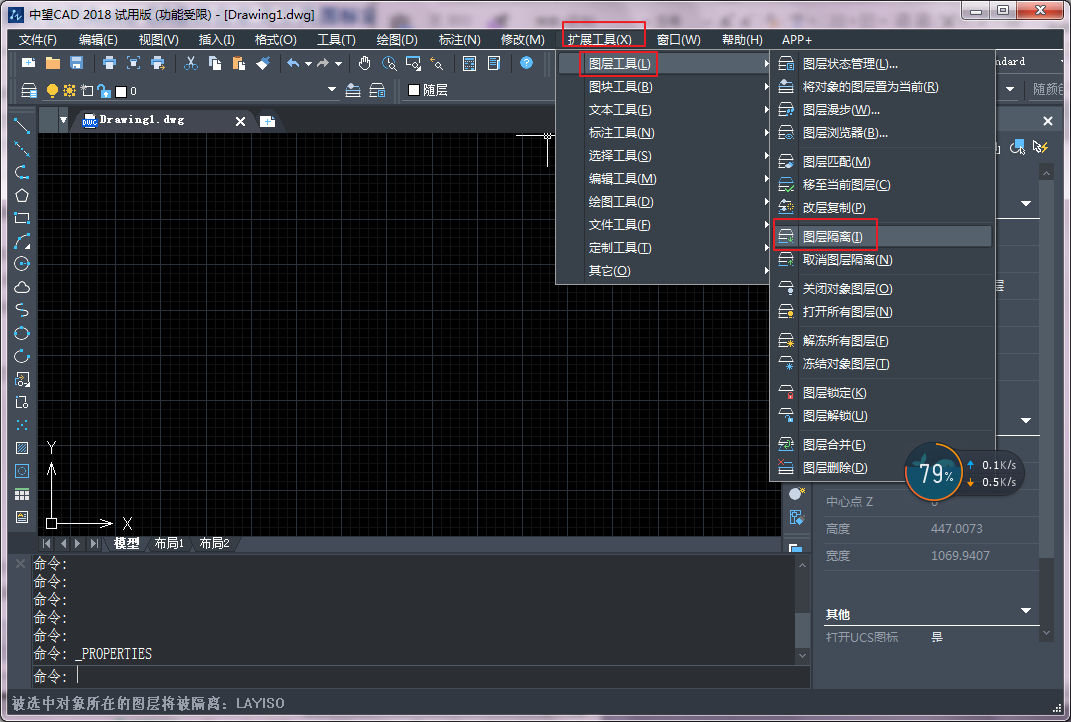
Task: Select the Rectangle drawing tool
Action: click(x=22, y=218)
